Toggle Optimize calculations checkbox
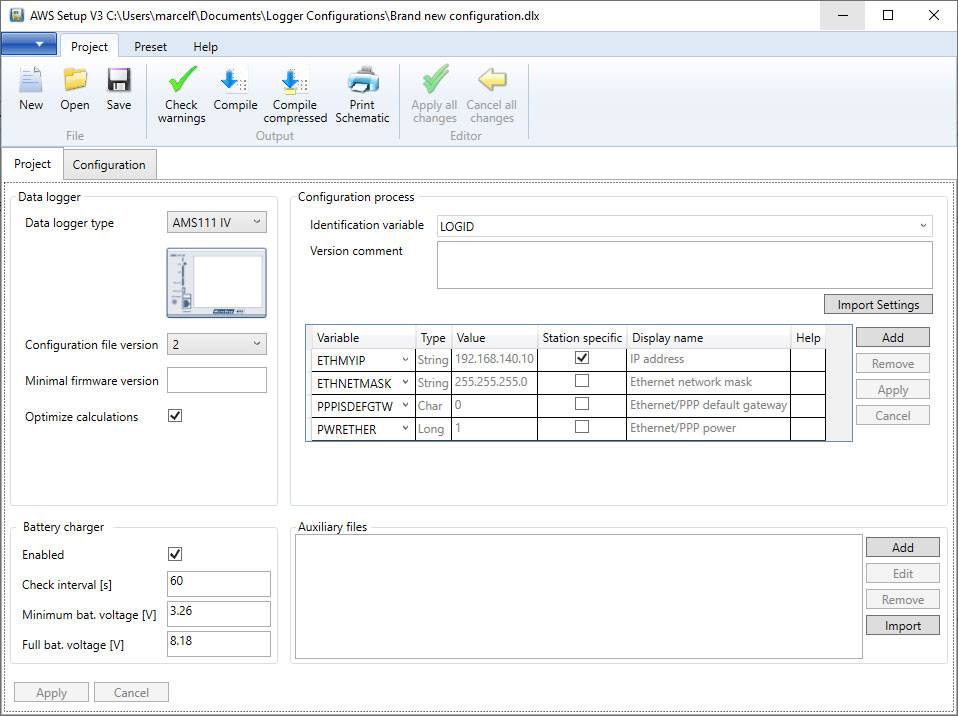This screenshot has height=716, width=958. click(x=175, y=416)
